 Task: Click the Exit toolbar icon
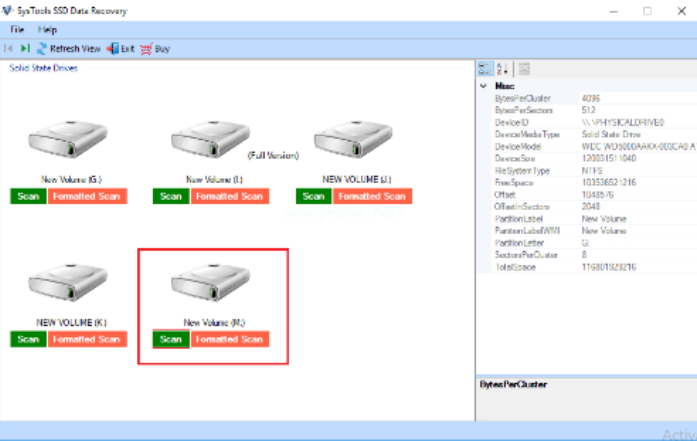click(x=113, y=48)
